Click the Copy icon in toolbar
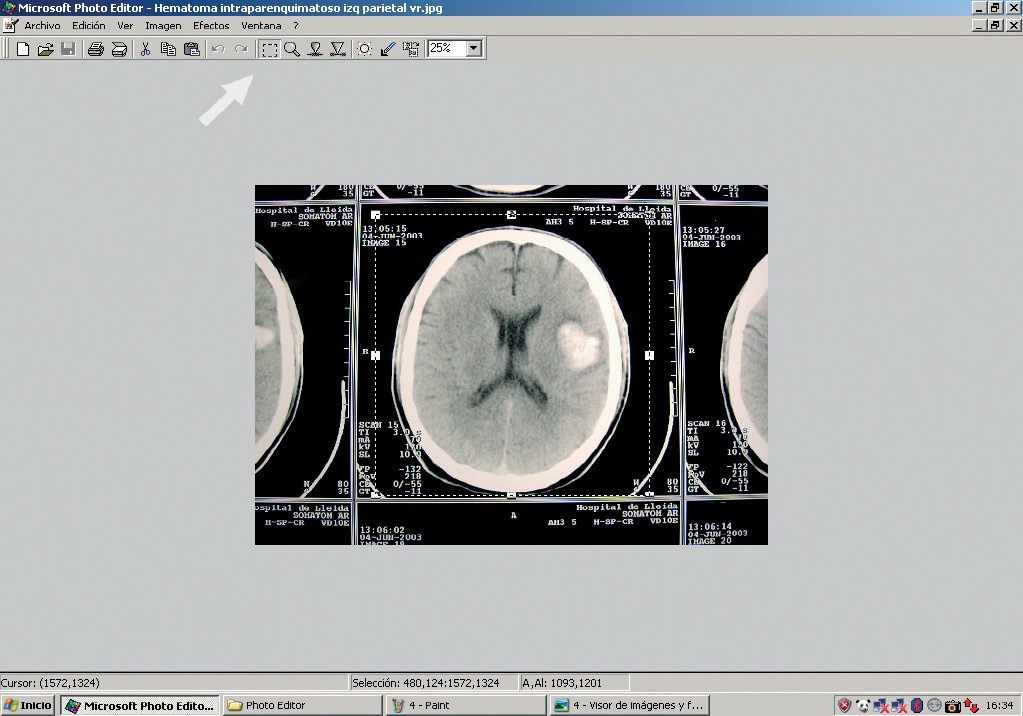 tap(168, 49)
